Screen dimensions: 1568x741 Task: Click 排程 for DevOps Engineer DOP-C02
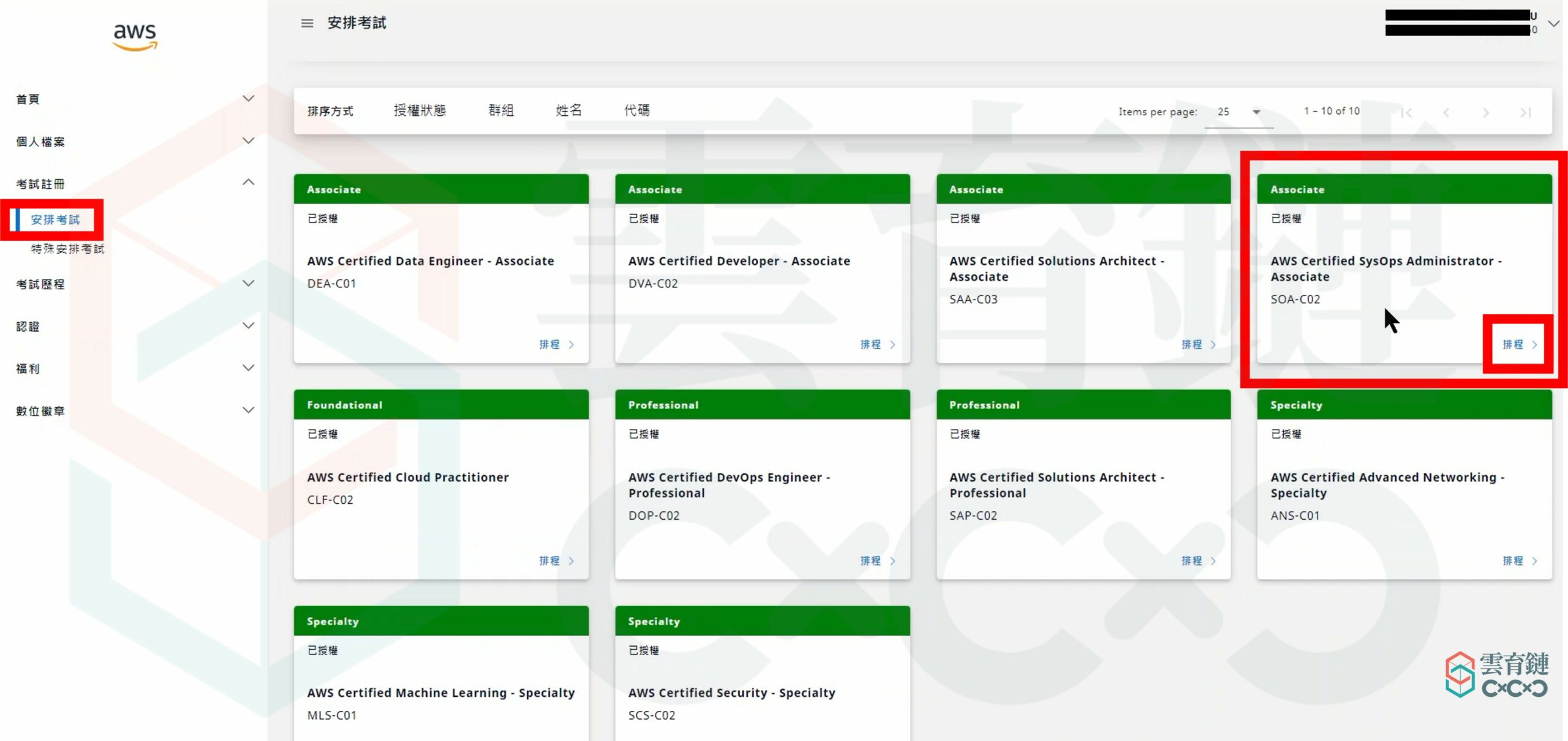tap(878, 561)
